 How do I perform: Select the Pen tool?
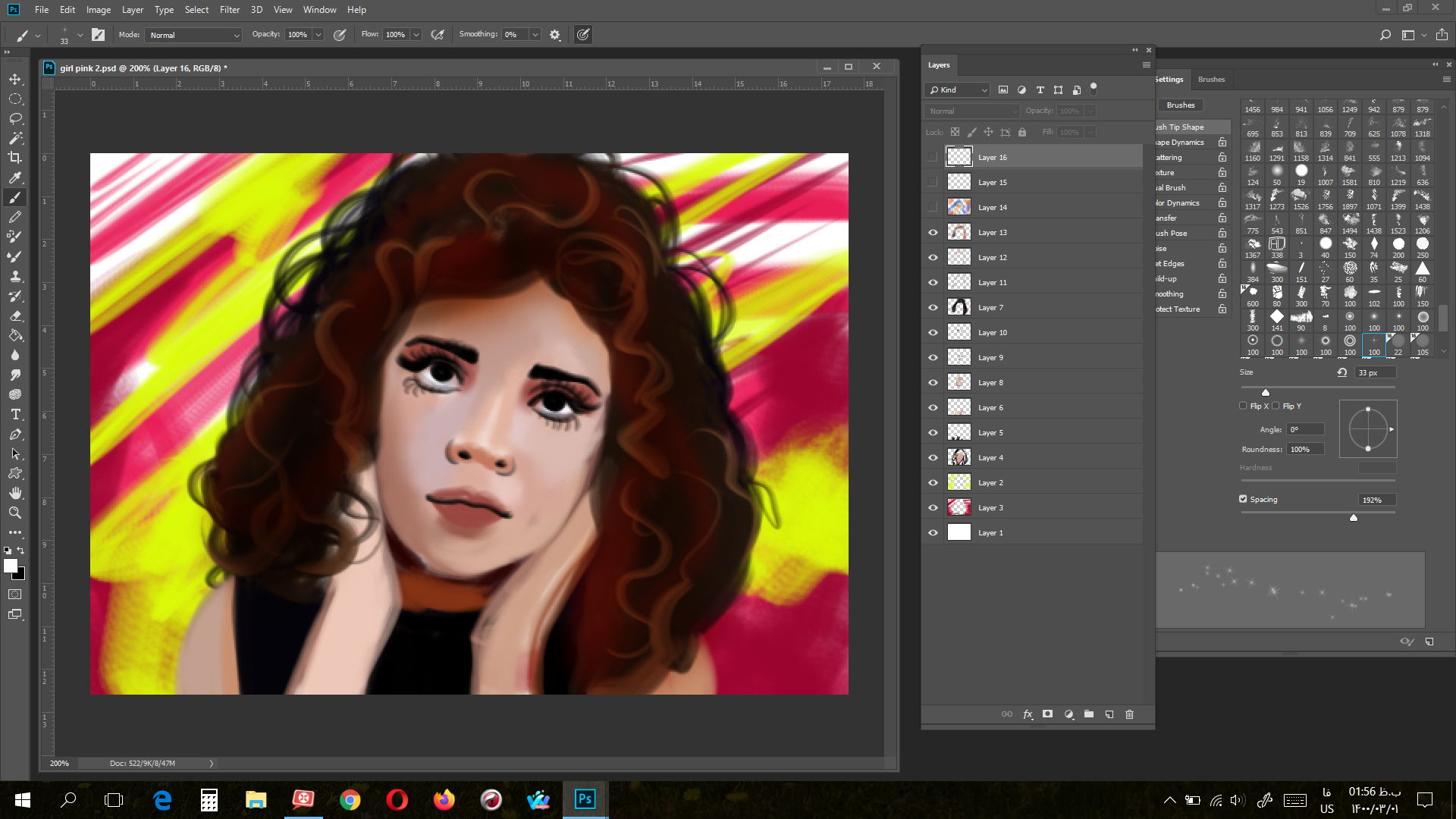coord(15,434)
